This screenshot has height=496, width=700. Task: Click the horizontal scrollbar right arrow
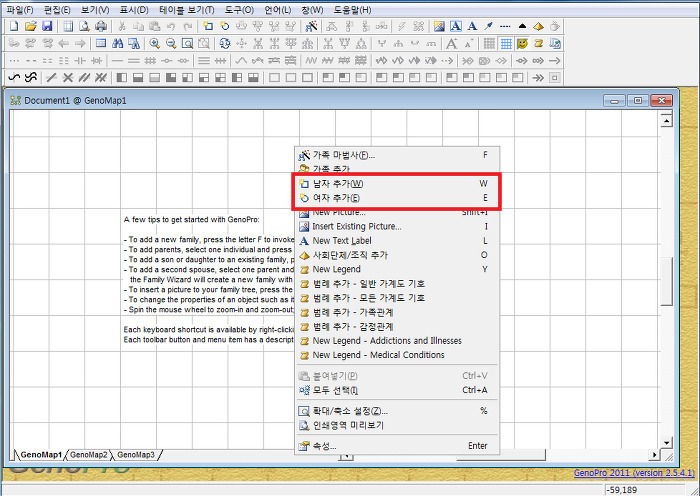pos(655,455)
